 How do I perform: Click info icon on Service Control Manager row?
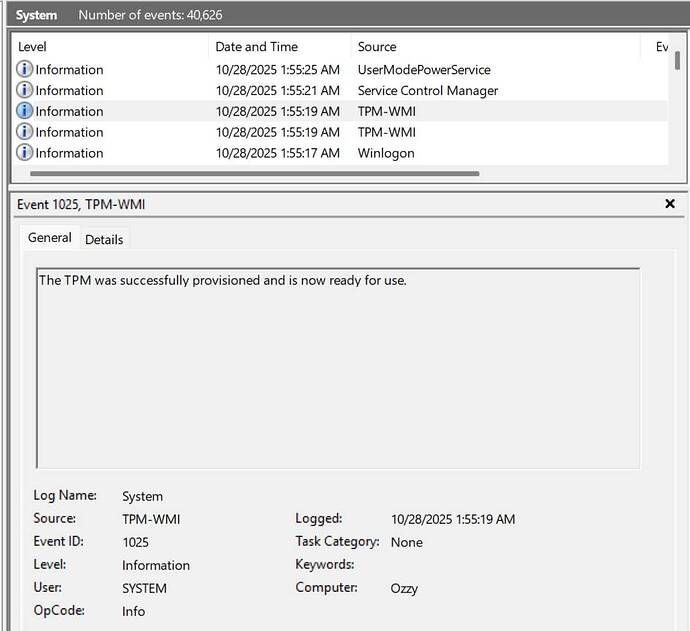coord(25,91)
